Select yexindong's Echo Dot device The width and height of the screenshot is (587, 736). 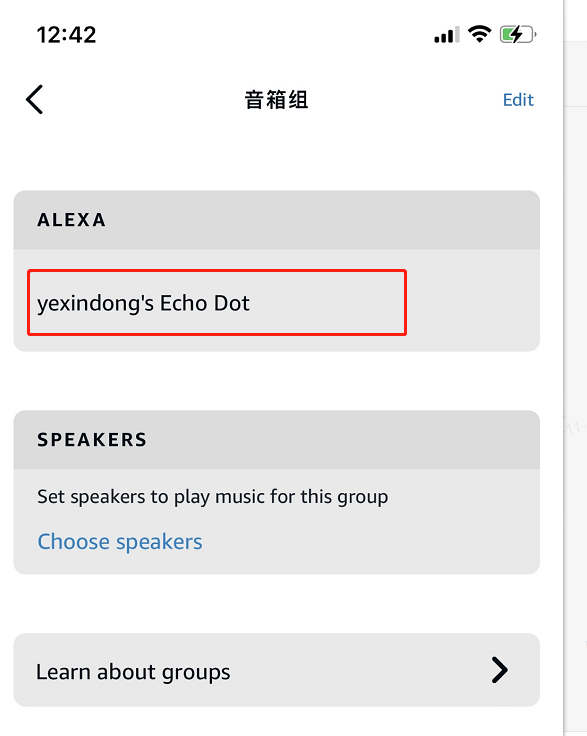[x=217, y=303]
